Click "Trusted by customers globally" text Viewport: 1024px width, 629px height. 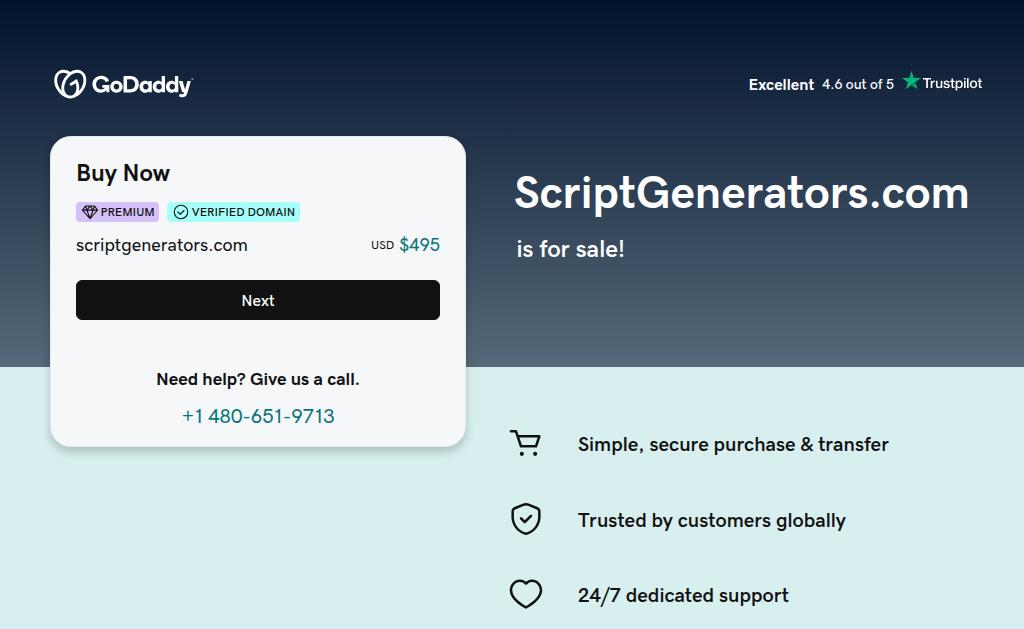tap(712, 520)
